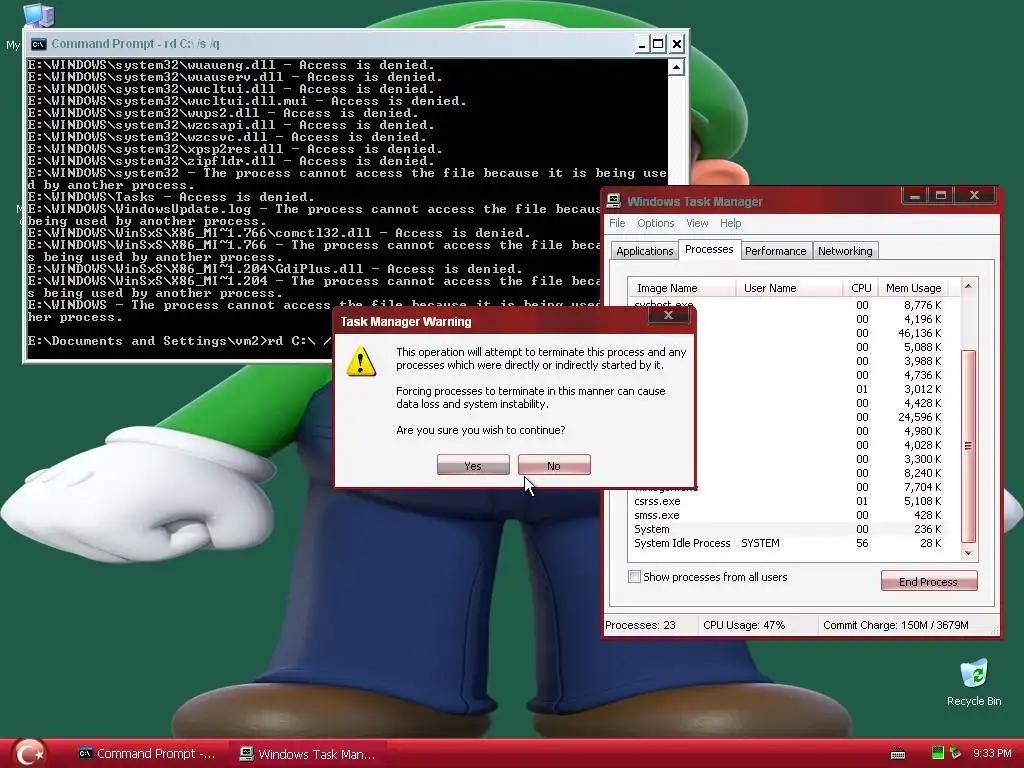Click the Safely Remove Hardware tray icon

(x=955, y=753)
